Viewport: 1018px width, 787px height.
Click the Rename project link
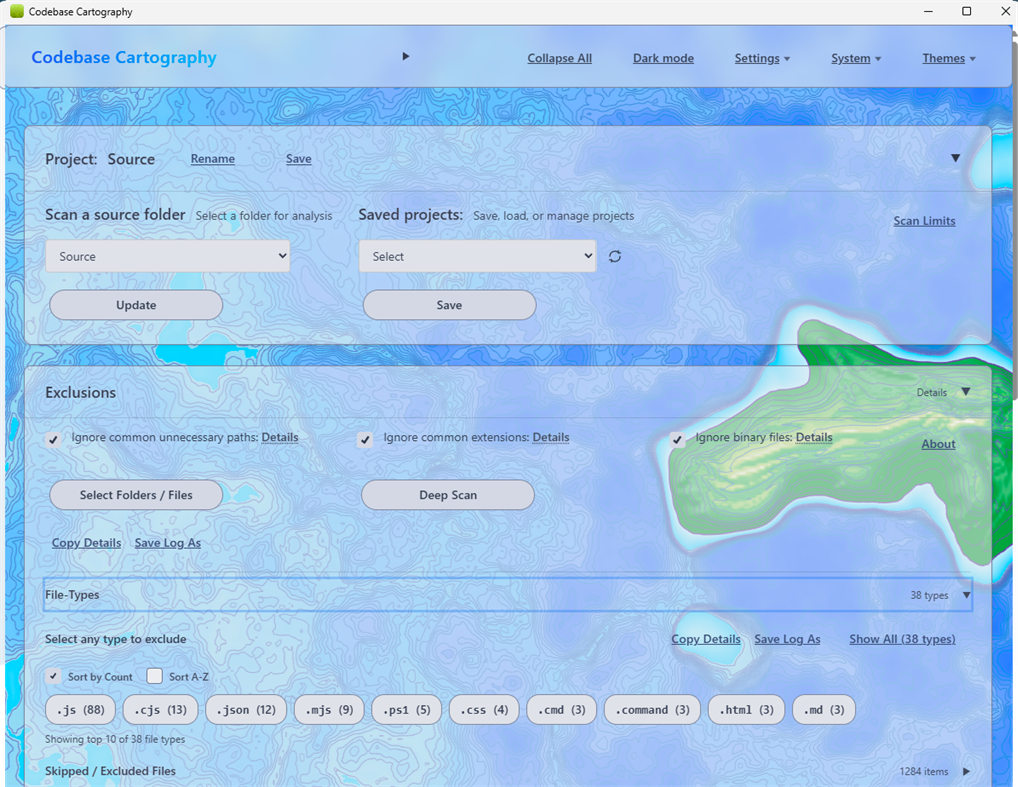pos(213,158)
